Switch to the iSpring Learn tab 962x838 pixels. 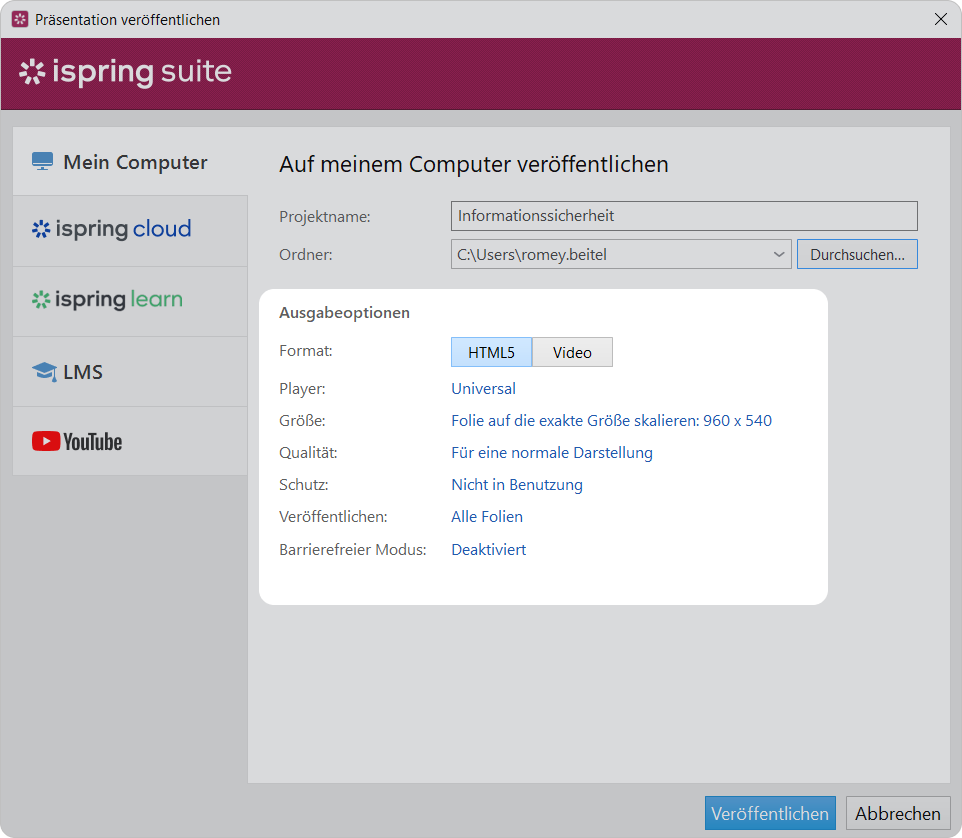[x=130, y=301]
